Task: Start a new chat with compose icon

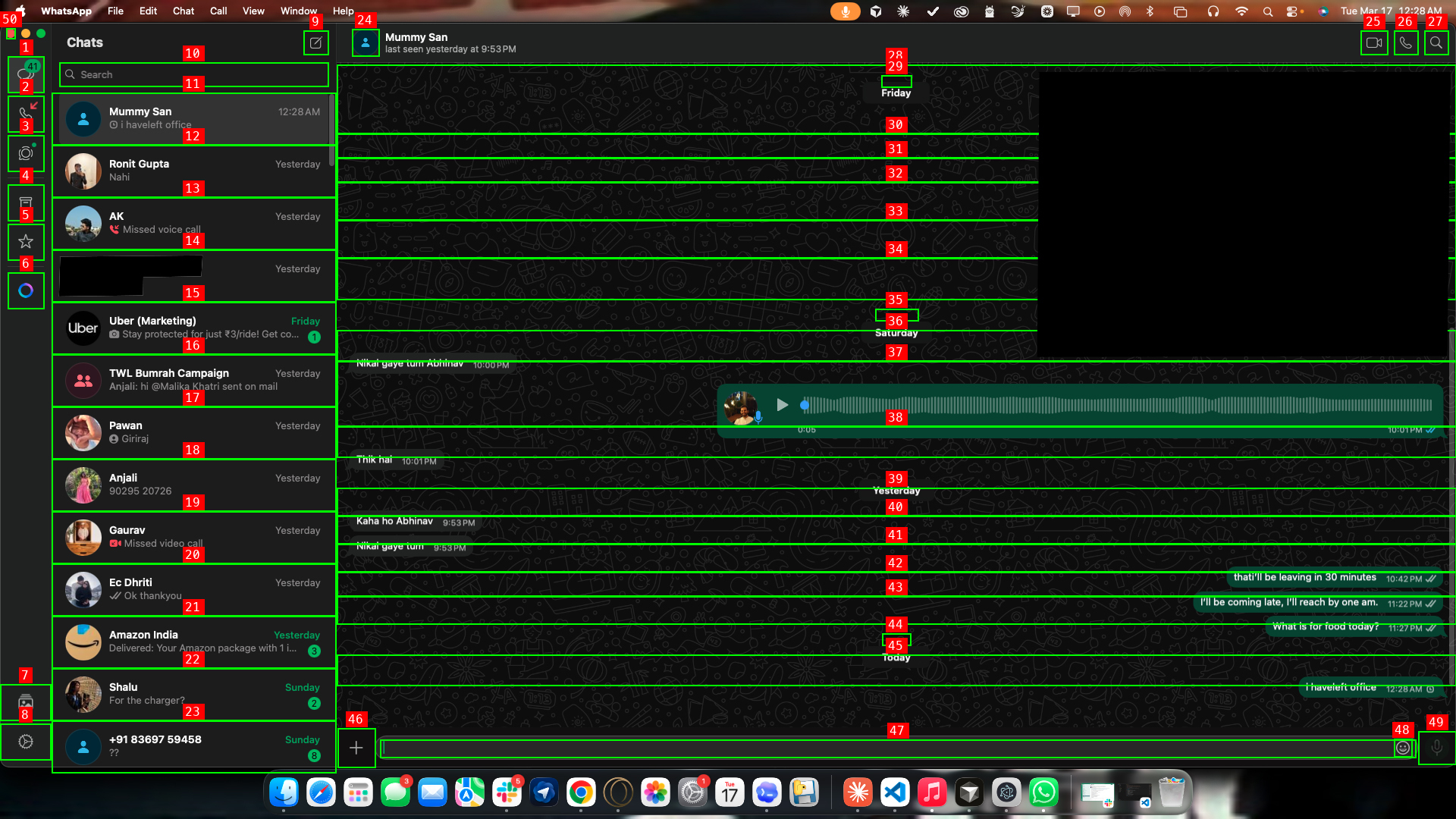Action: pos(315,42)
